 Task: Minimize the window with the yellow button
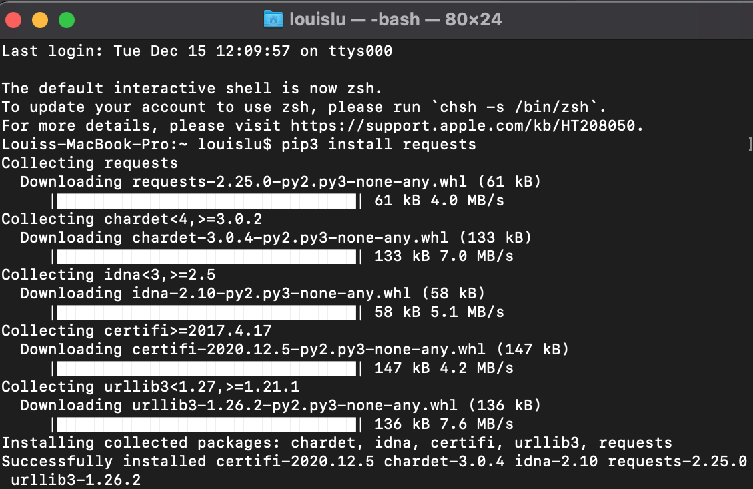click(40, 20)
